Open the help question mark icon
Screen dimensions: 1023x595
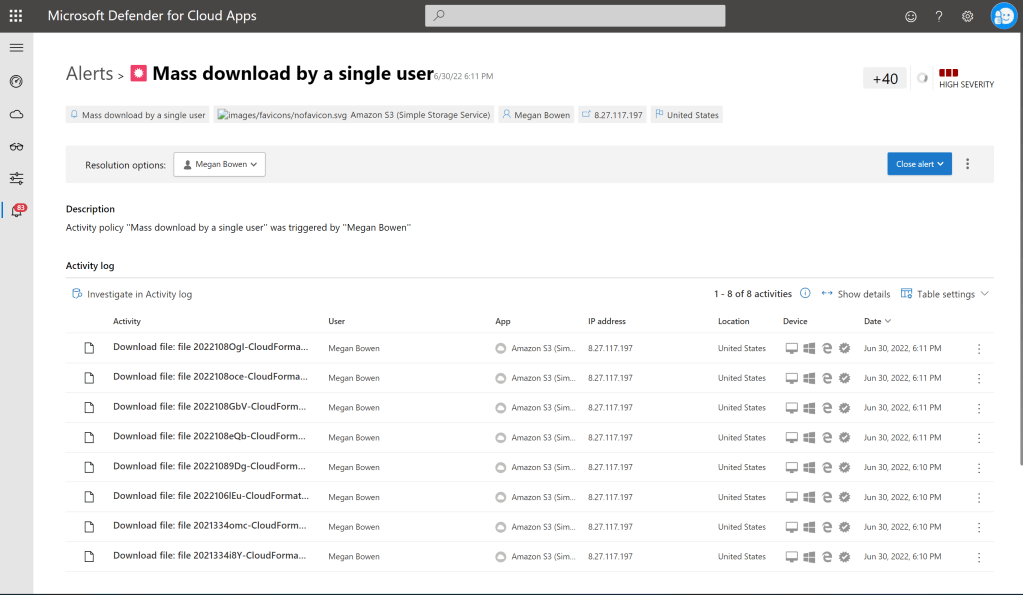pyautogui.click(x=939, y=16)
